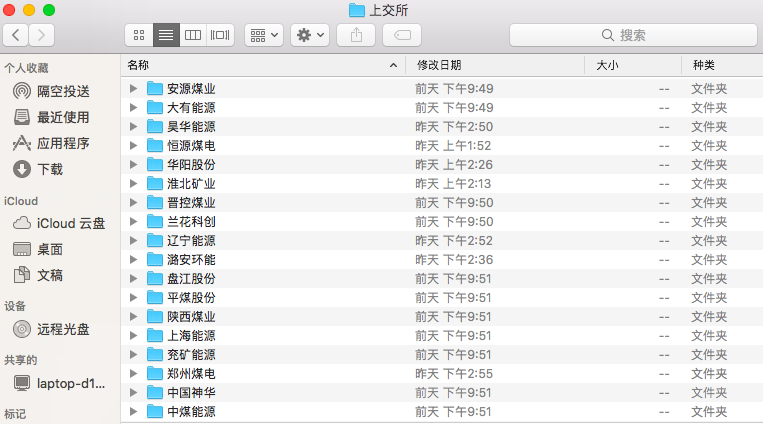The height and width of the screenshot is (424, 763).
Task: Select the 辽宁能源 folder icon
Action: [155, 240]
